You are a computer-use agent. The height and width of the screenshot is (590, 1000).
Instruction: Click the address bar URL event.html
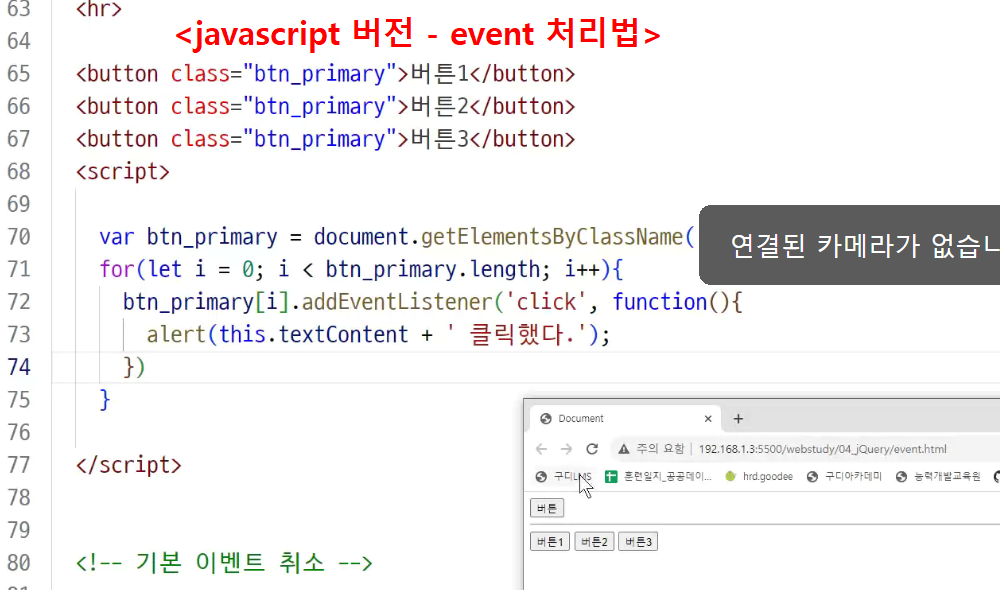click(822, 449)
